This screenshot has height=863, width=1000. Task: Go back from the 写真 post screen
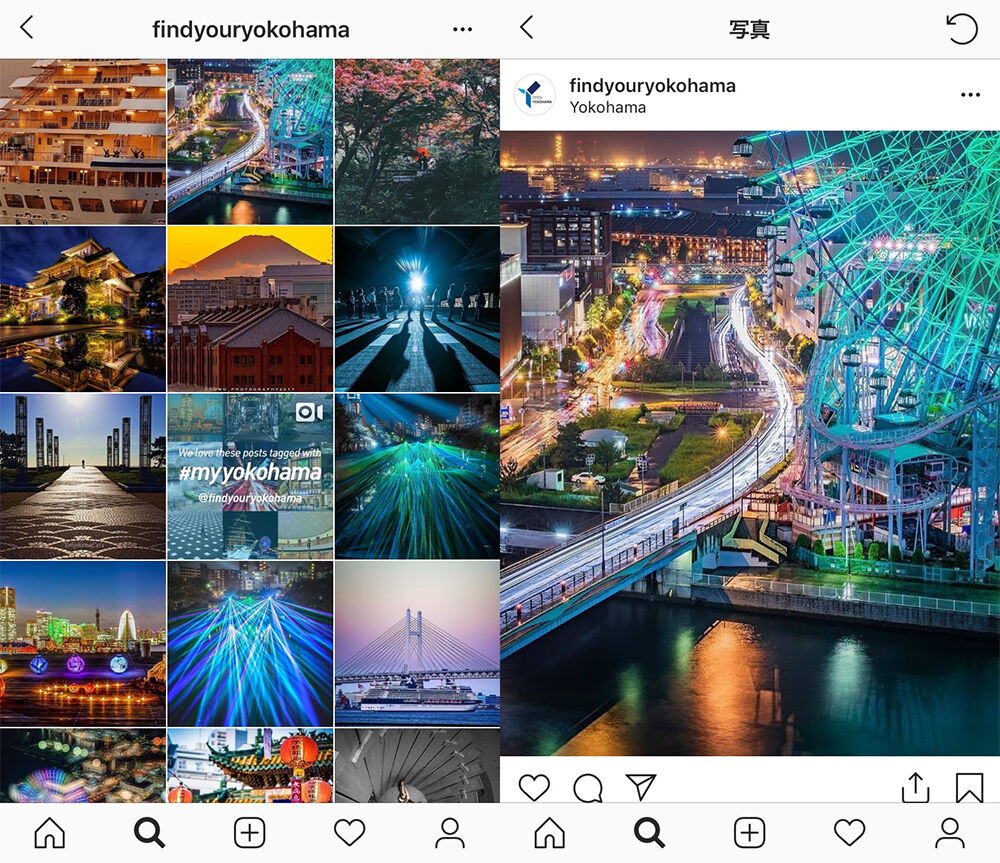[526, 27]
